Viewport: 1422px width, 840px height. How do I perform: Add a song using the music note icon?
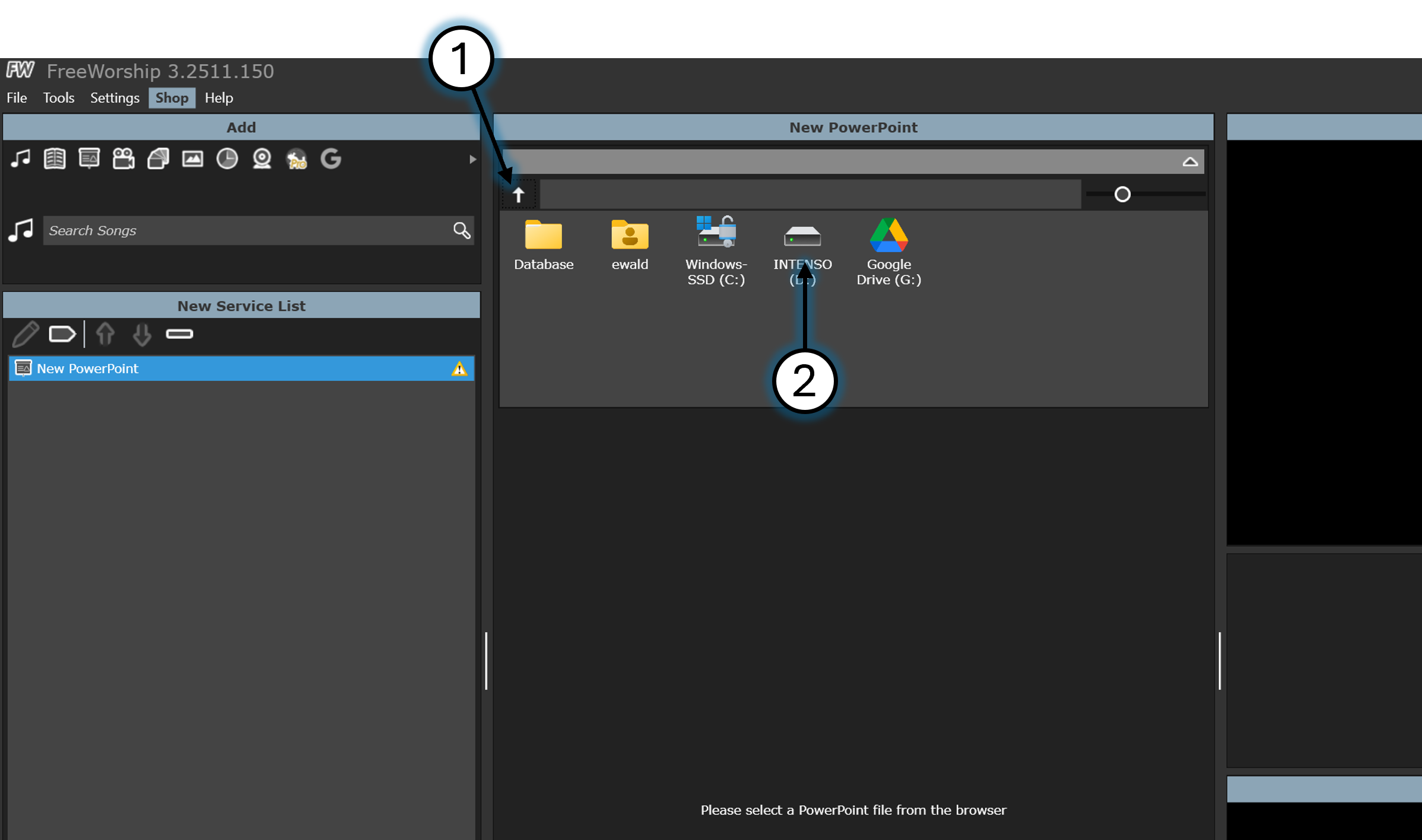pos(21,159)
